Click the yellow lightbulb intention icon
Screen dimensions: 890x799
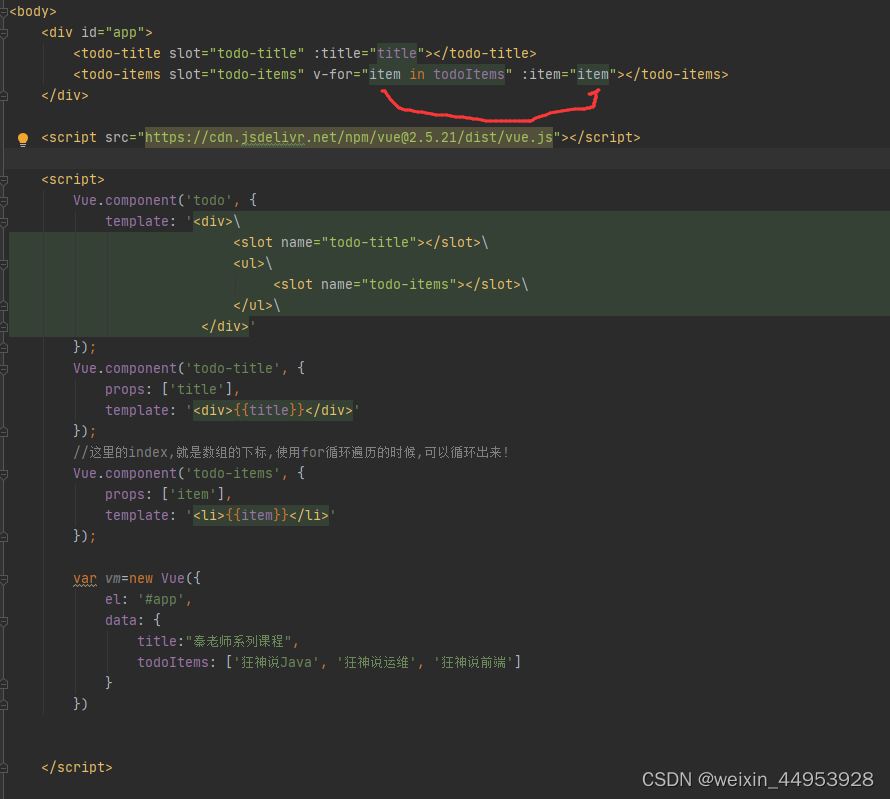[23, 139]
